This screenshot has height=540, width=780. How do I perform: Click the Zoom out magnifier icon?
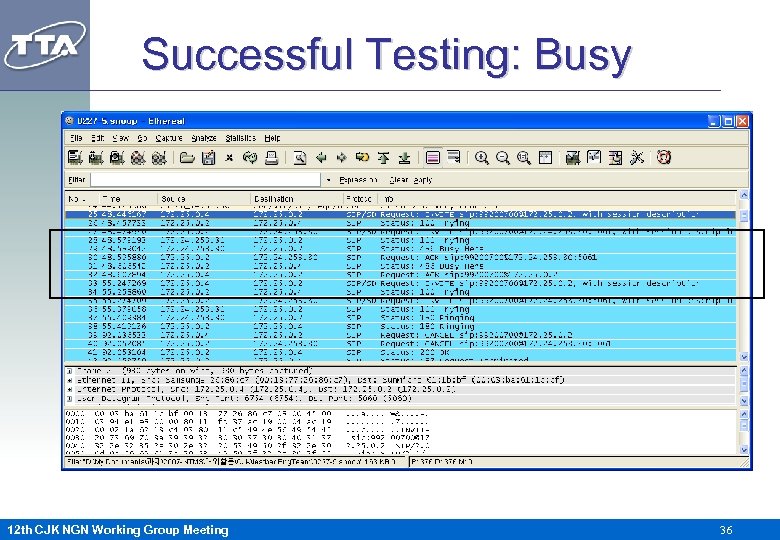pos(503,158)
